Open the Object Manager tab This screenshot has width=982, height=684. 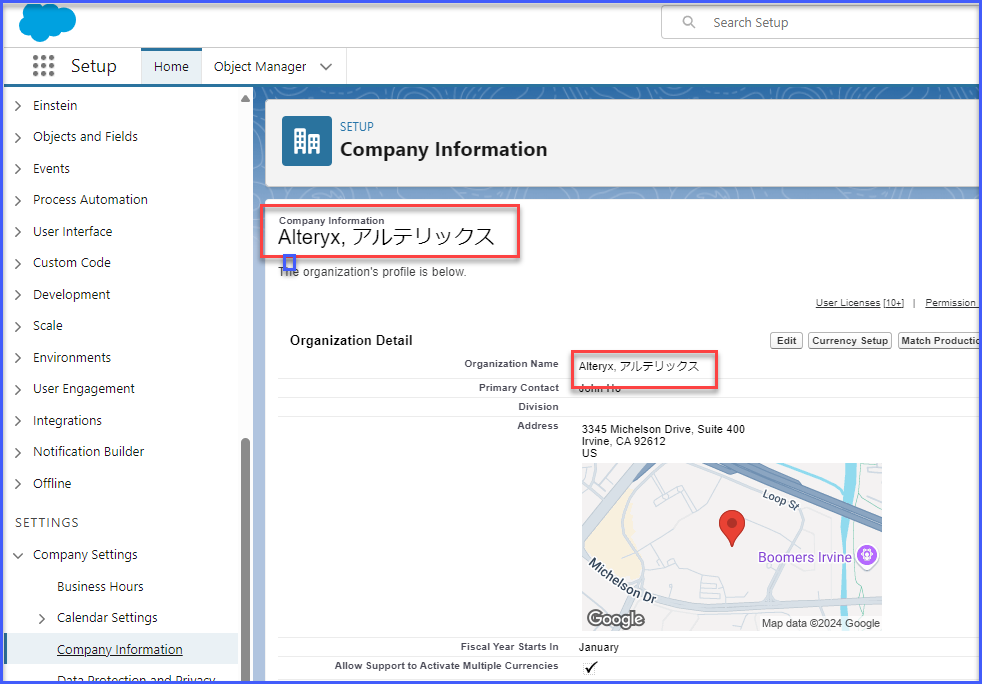[260, 66]
